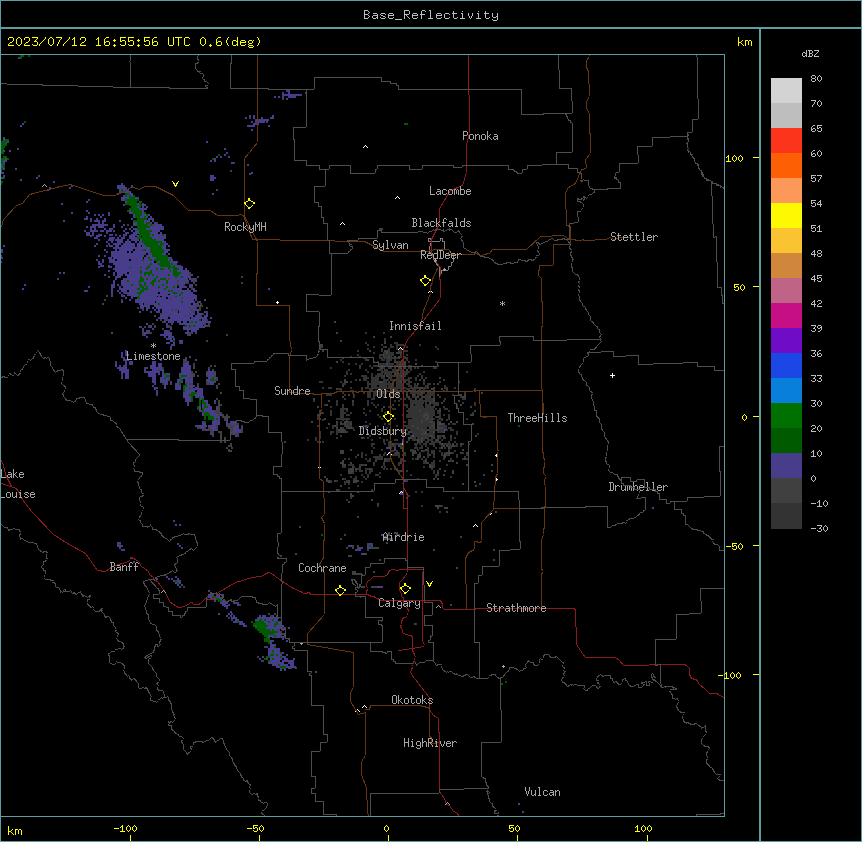Click the yellow v marker northwest of RockyMH

pyautogui.click(x=175, y=184)
